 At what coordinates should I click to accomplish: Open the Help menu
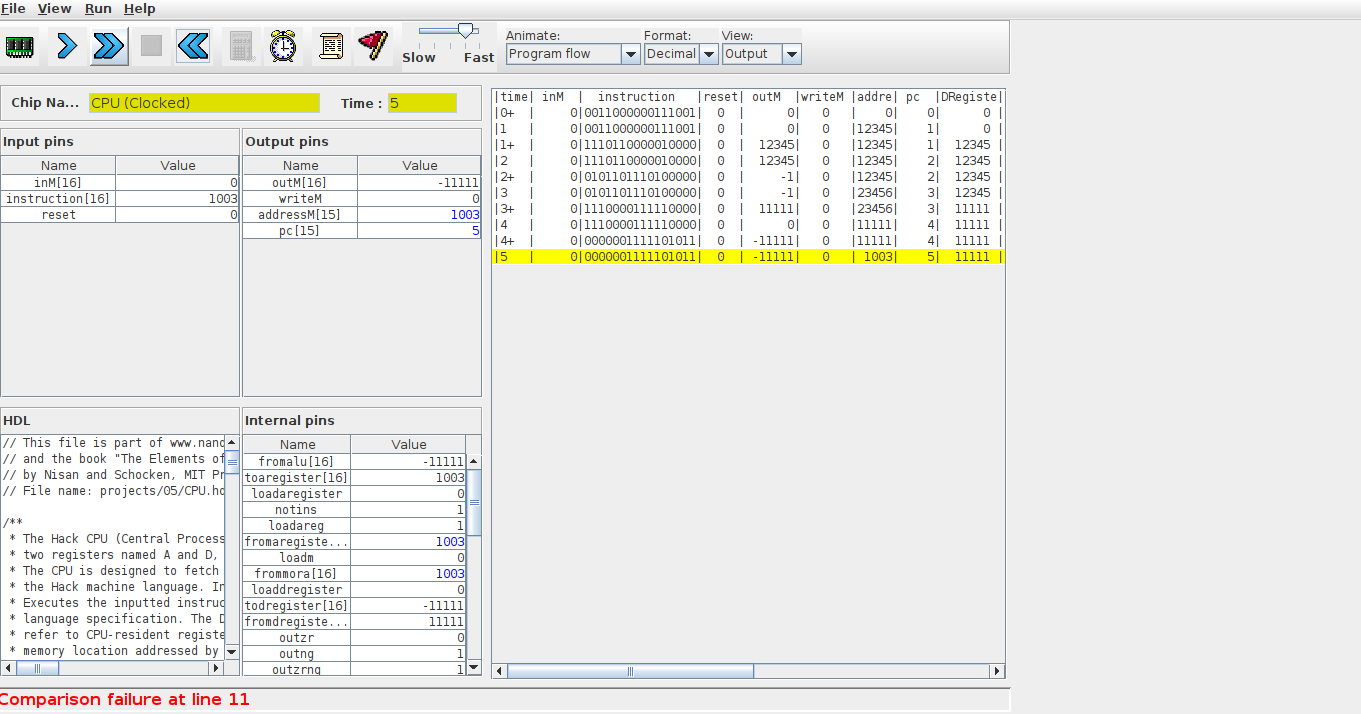[x=140, y=8]
